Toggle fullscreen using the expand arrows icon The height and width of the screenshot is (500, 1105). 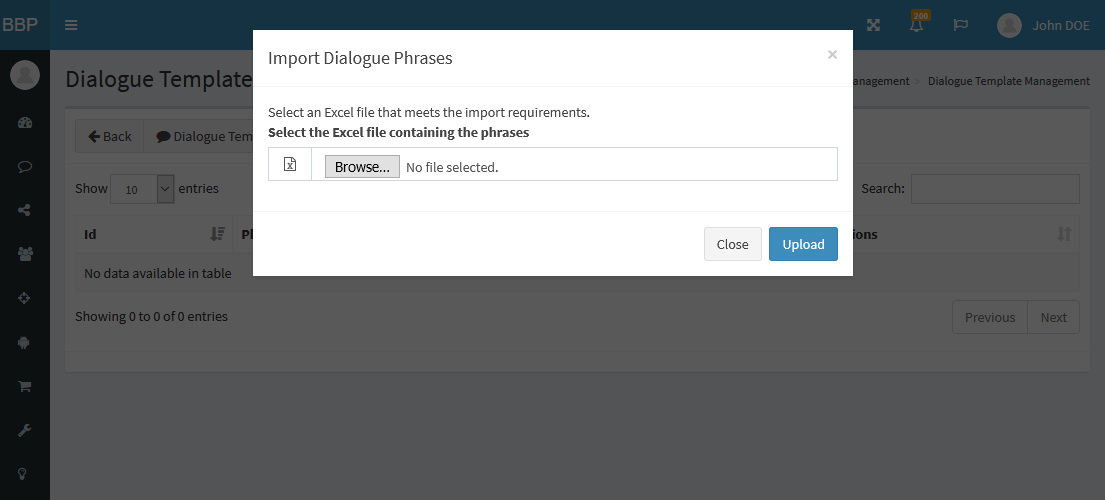873,25
